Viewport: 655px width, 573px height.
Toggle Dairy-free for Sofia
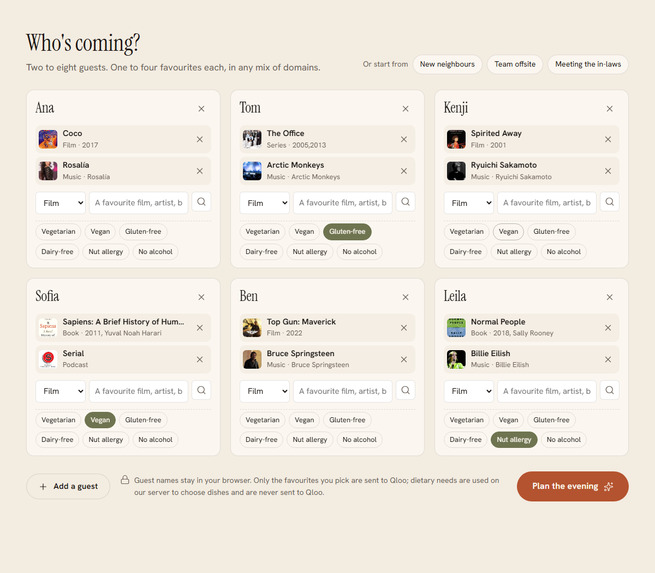pos(57,439)
